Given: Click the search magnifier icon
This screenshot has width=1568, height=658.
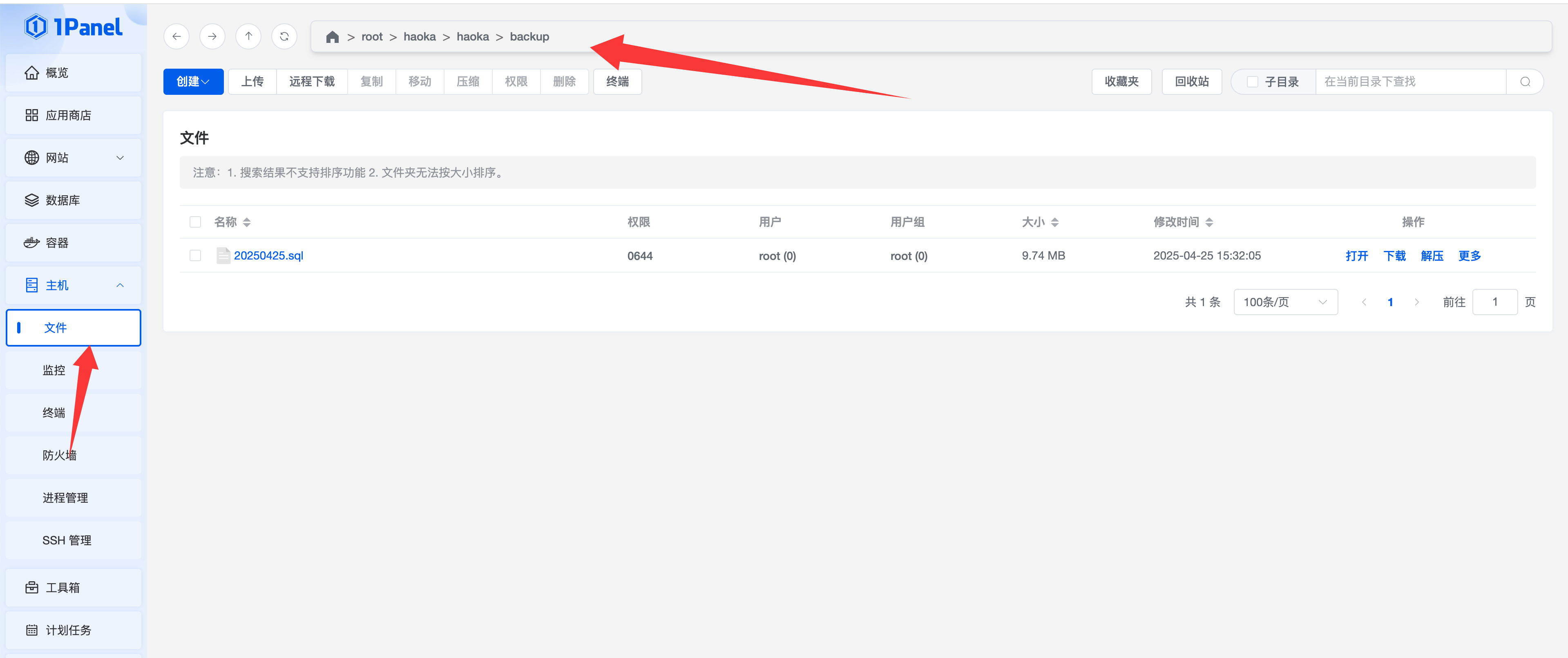Looking at the screenshot, I should 1525,82.
